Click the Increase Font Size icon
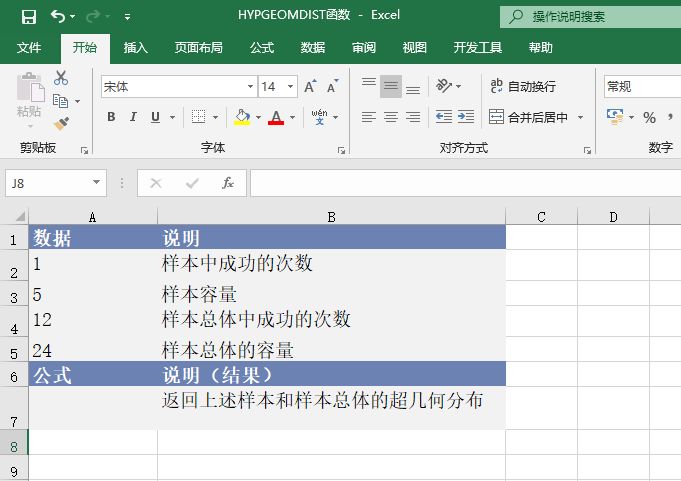Viewport: 681px width, 481px height. (x=310, y=87)
